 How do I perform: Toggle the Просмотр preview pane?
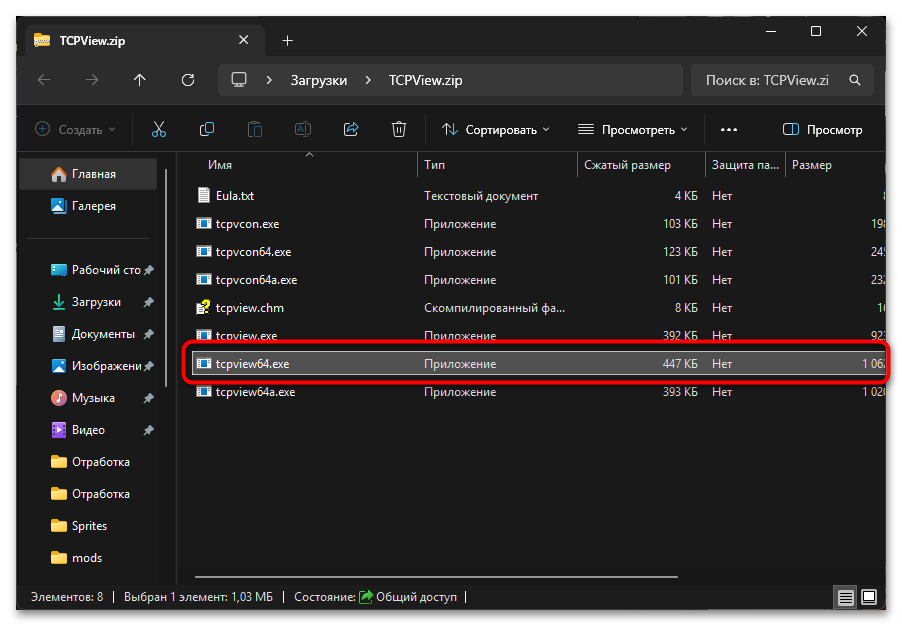point(823,129)
